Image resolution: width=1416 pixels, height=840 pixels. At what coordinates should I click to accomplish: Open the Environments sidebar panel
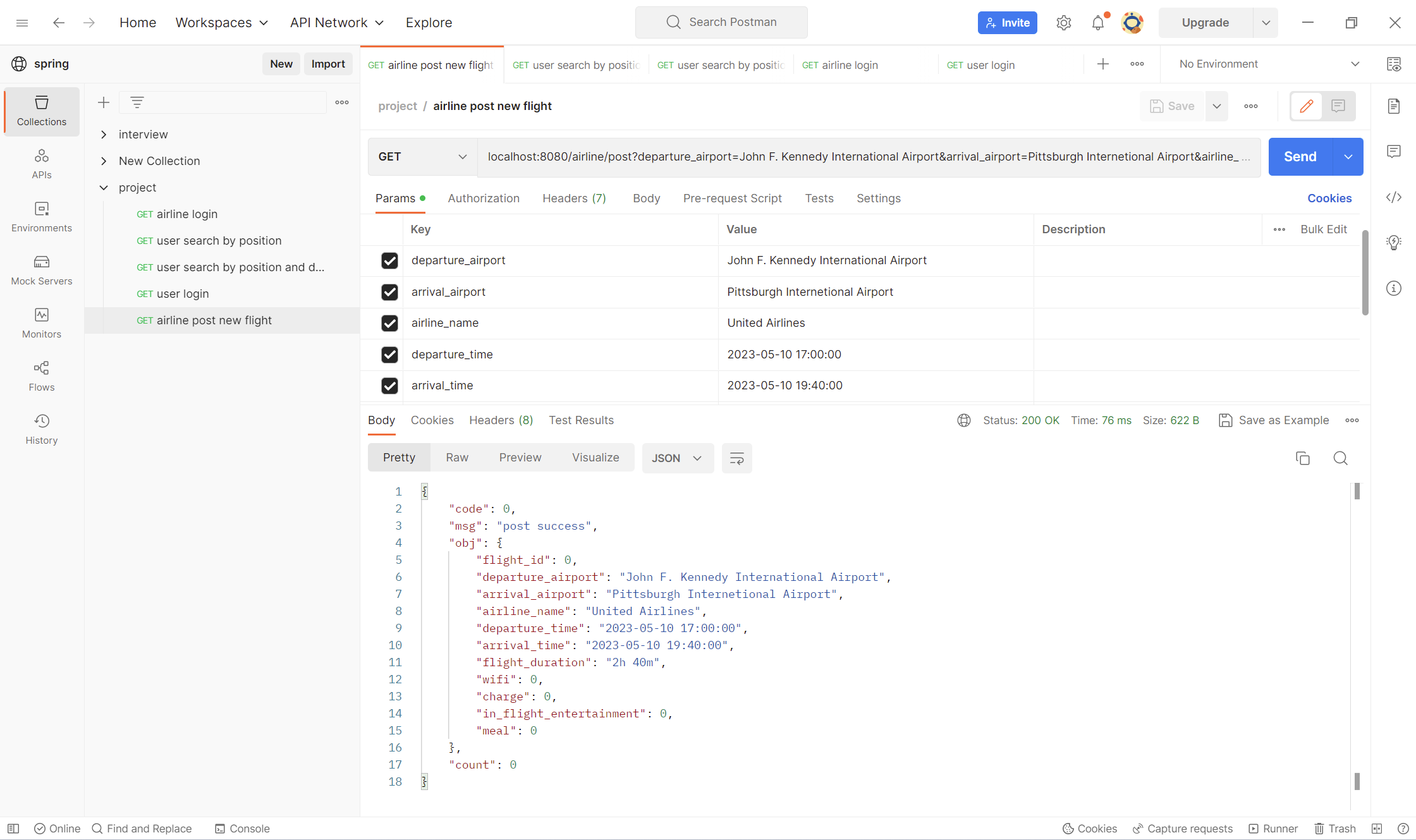point(42,217)
